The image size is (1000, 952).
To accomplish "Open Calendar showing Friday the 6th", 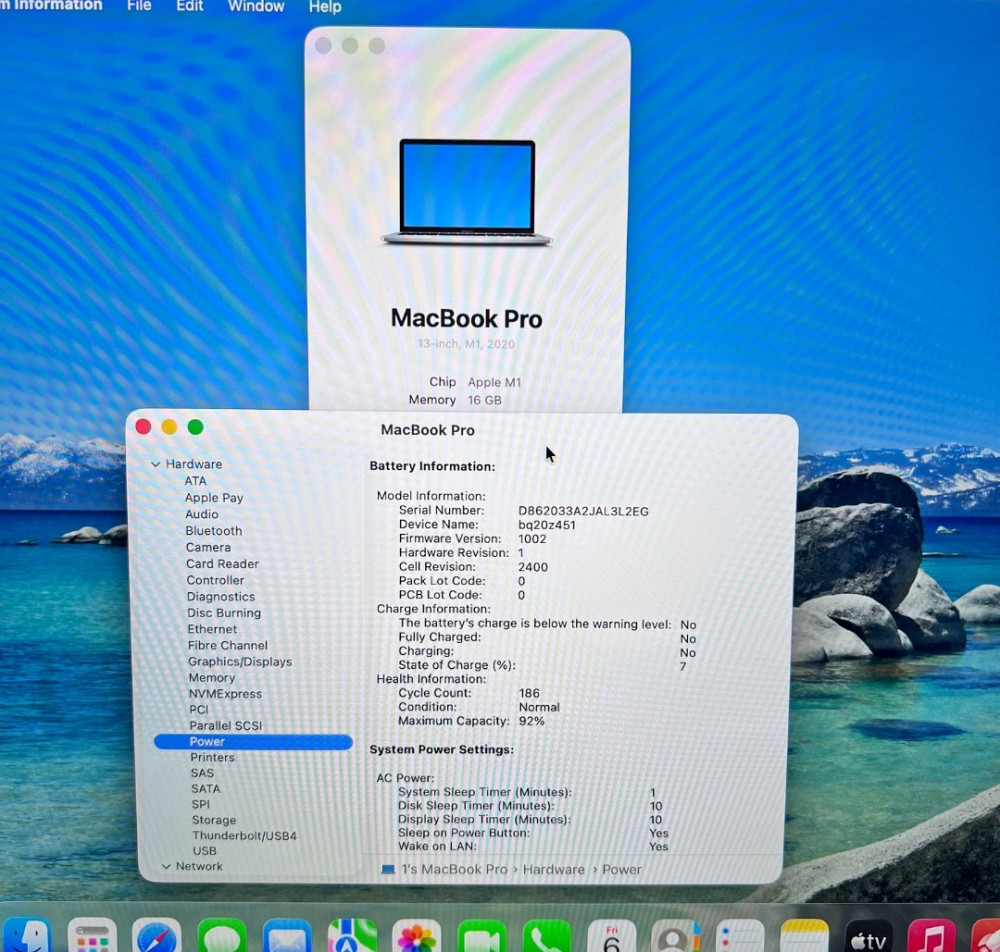I will 610,935.
